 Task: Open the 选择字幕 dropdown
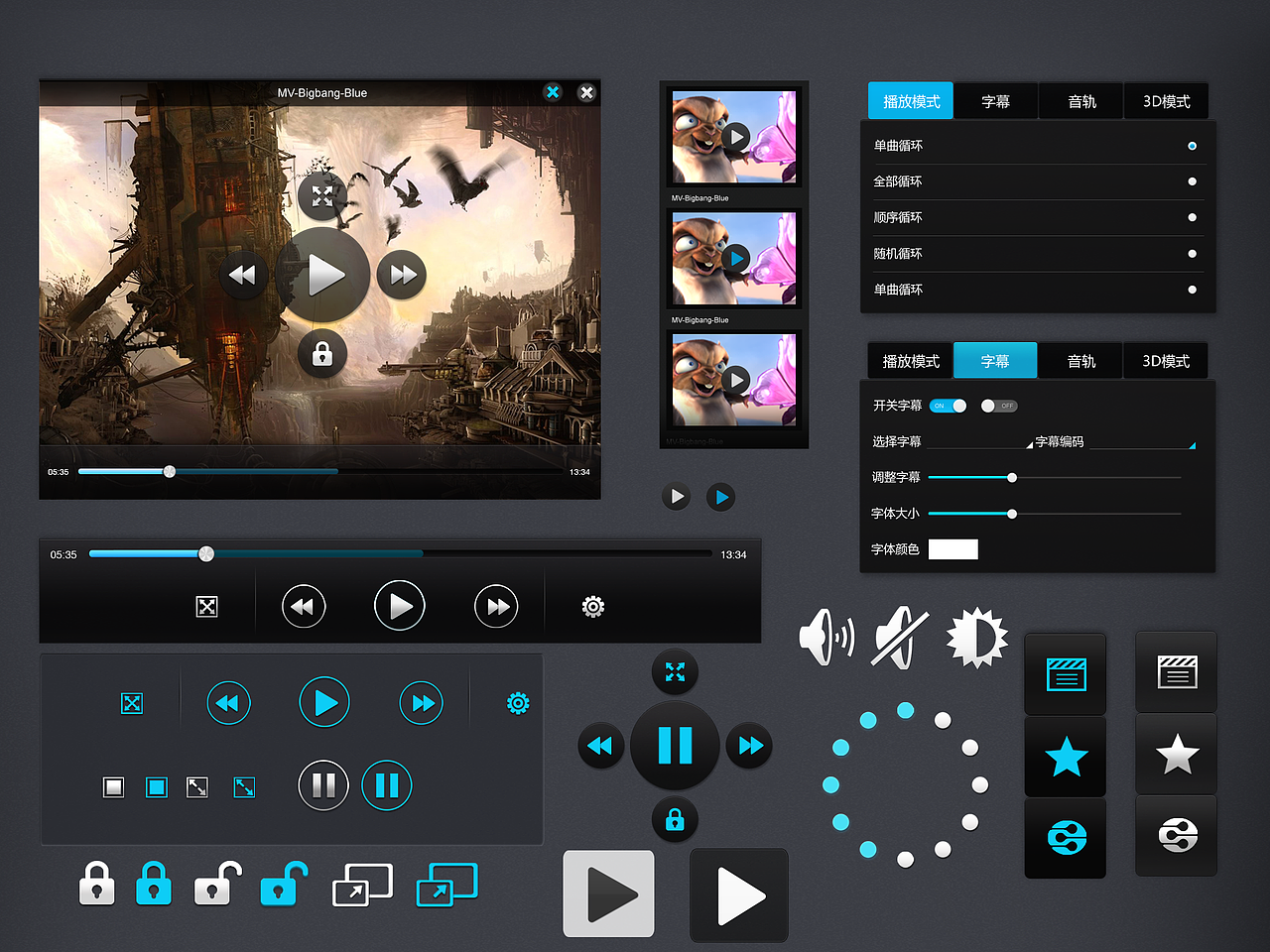coord(978,441)
